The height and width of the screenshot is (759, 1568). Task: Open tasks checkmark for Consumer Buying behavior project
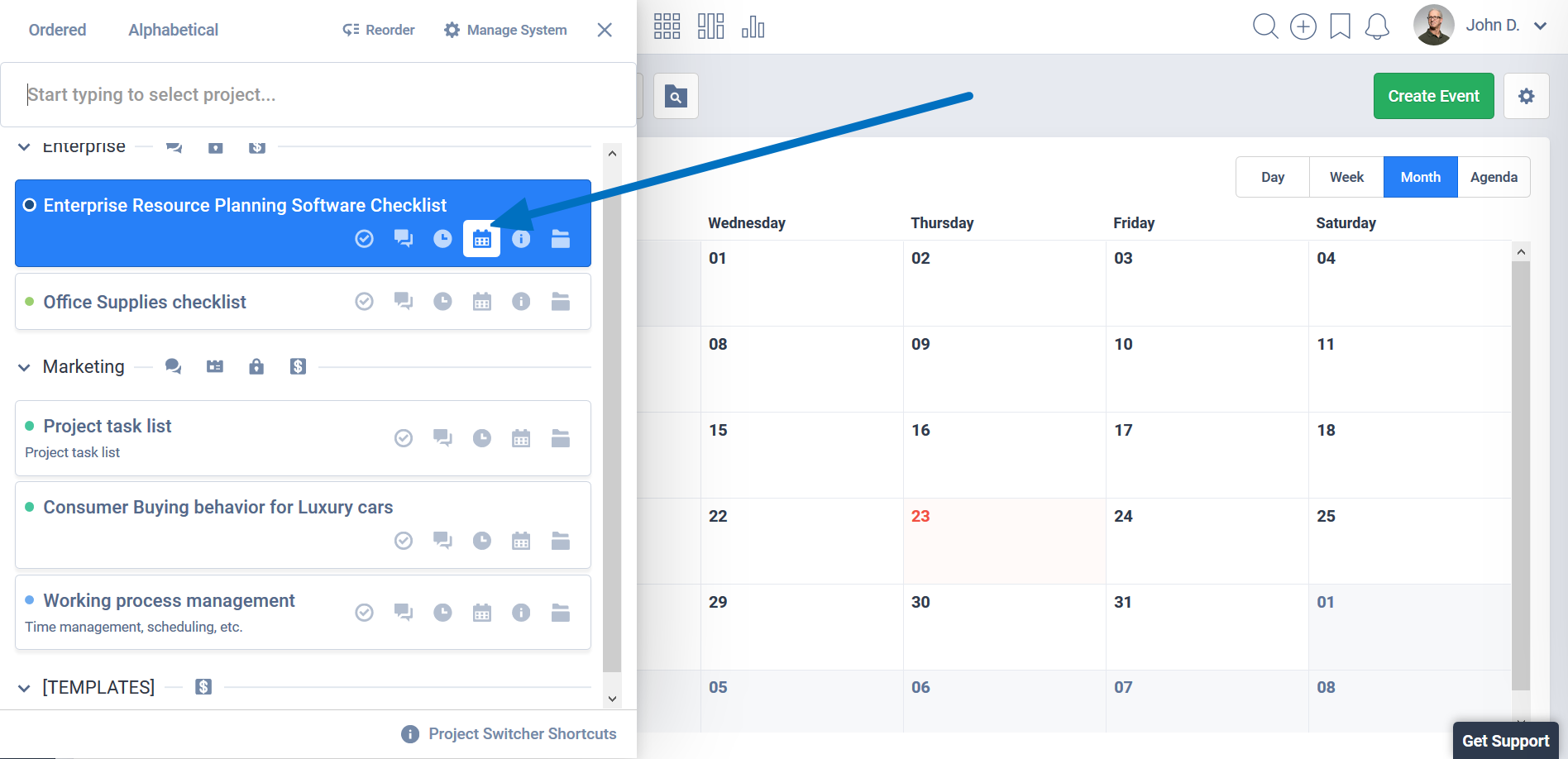click(x=404, y=541)
